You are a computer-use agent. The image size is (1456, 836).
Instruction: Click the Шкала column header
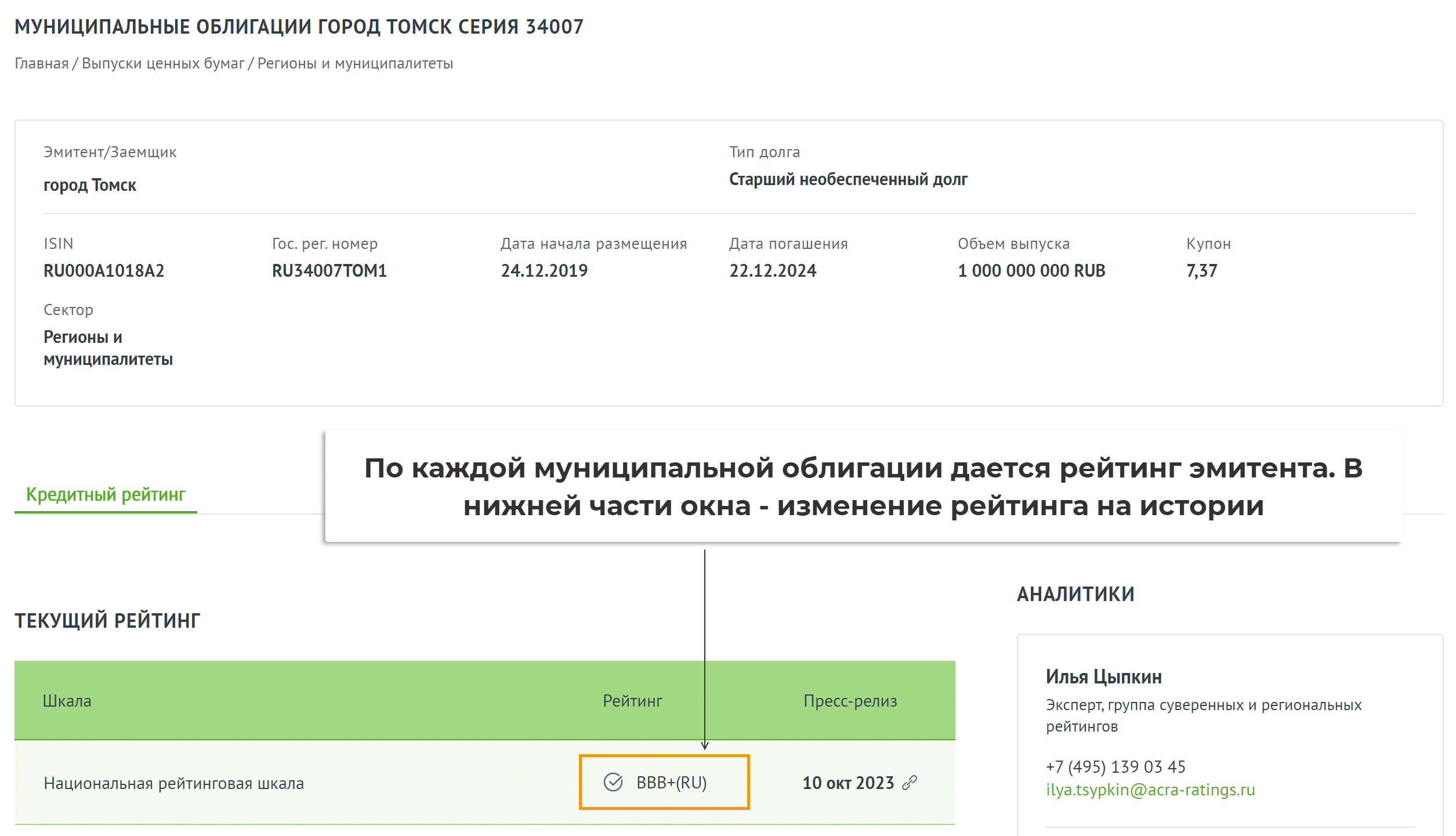pos(67,701)
